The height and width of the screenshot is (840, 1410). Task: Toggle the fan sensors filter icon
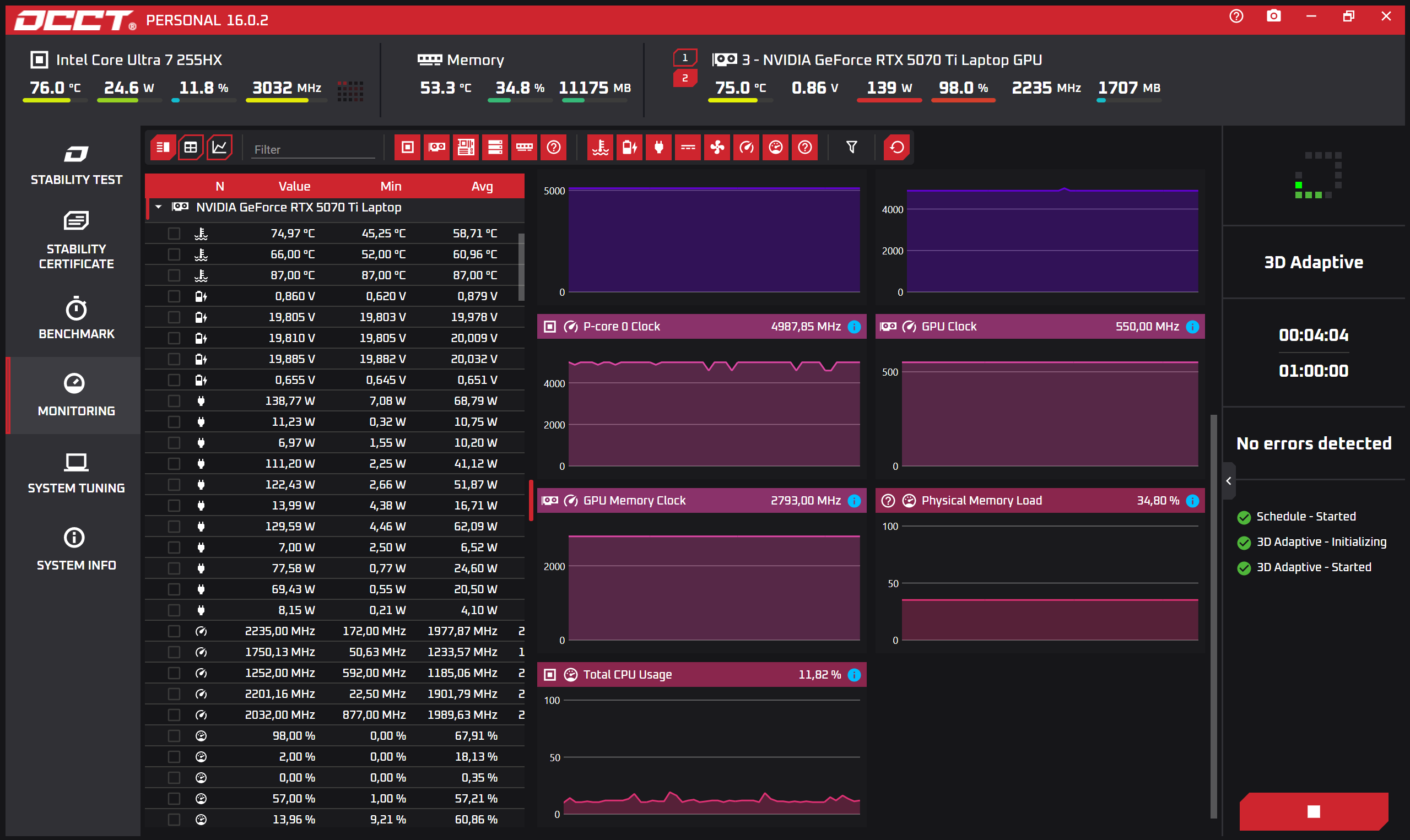pyautogui.click(x=717, y=148)
